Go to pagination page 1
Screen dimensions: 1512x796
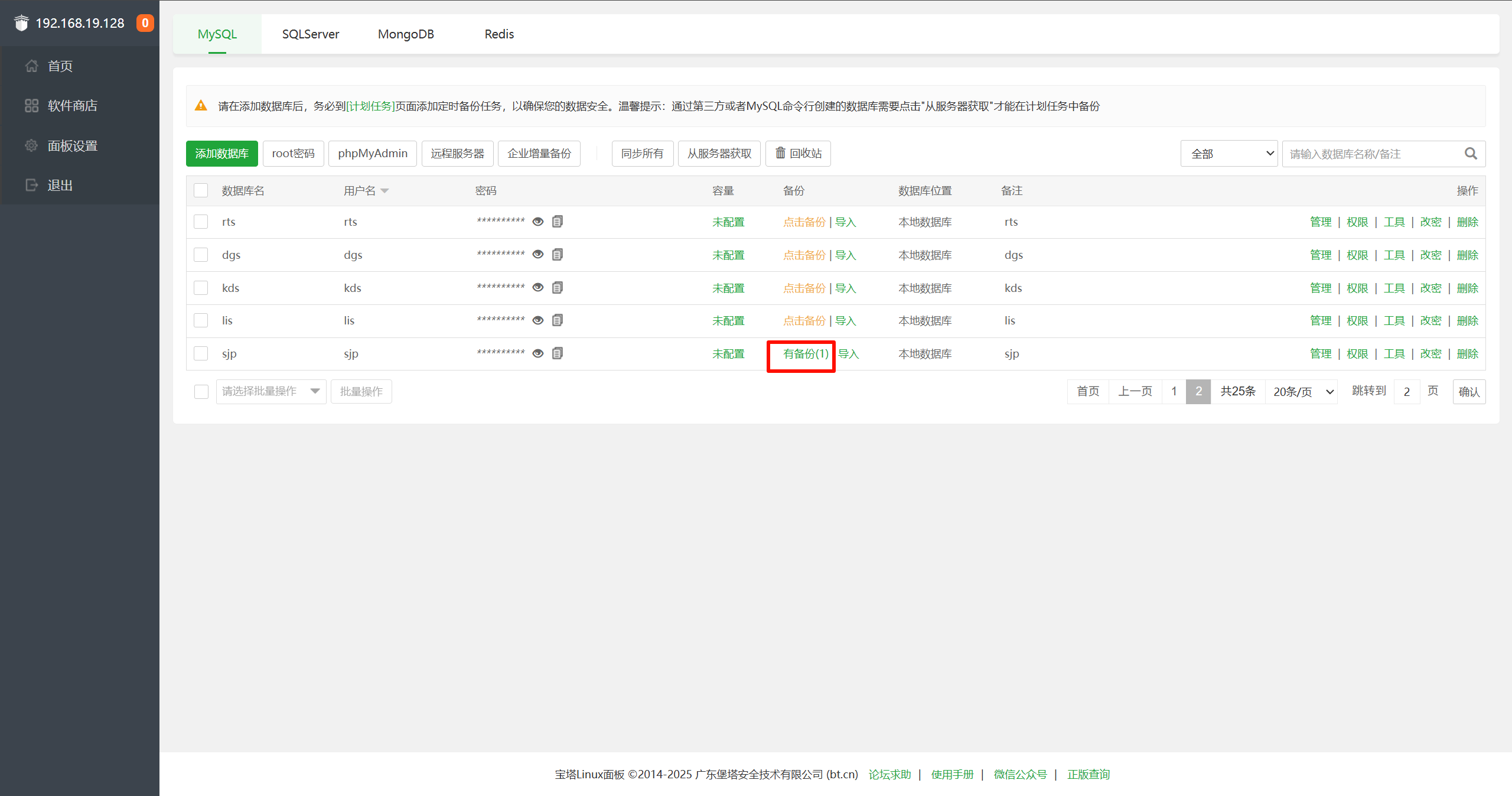[x=1174, y=391]
